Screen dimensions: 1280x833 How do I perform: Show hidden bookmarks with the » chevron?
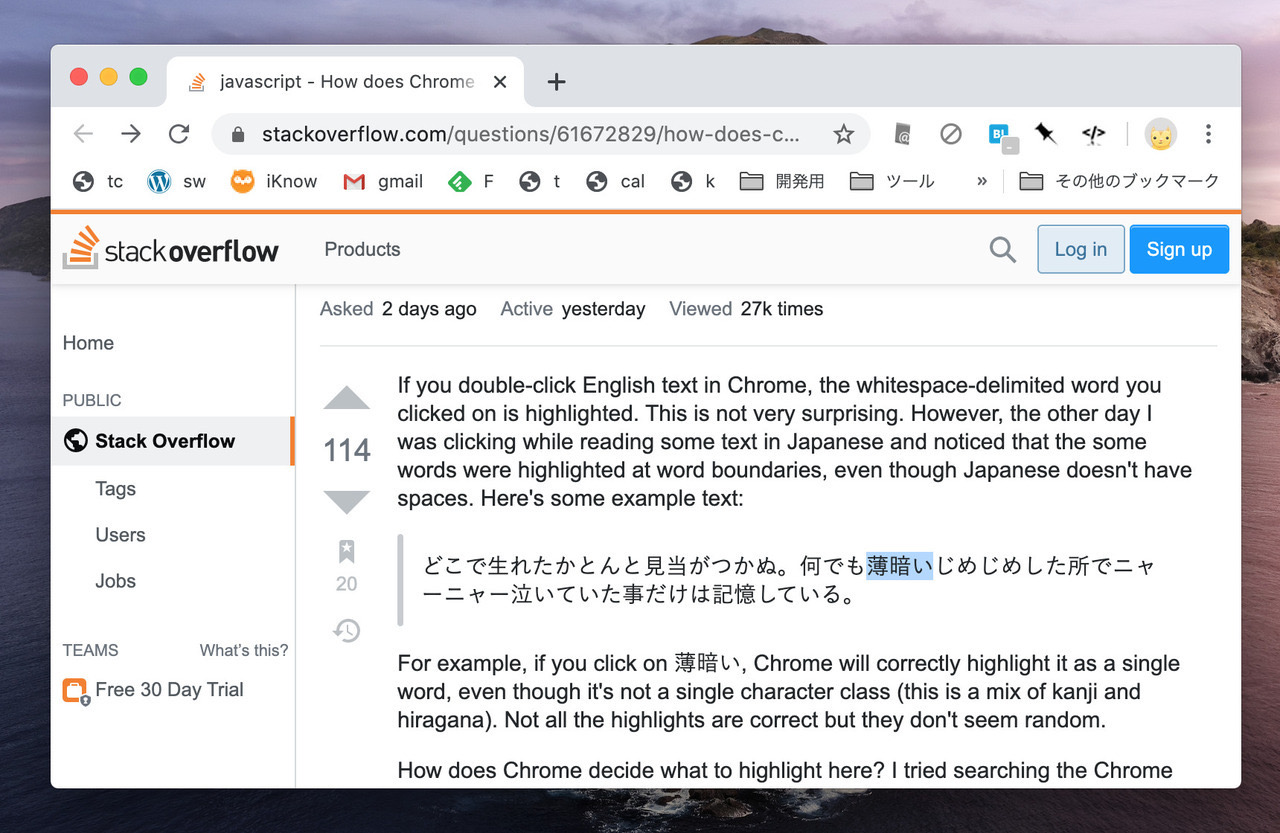pyautogui.click(x=982, y=181)
